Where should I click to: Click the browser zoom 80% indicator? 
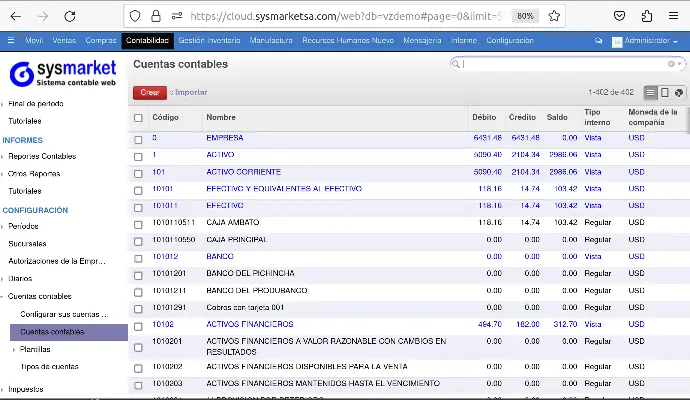click(525, 16)
